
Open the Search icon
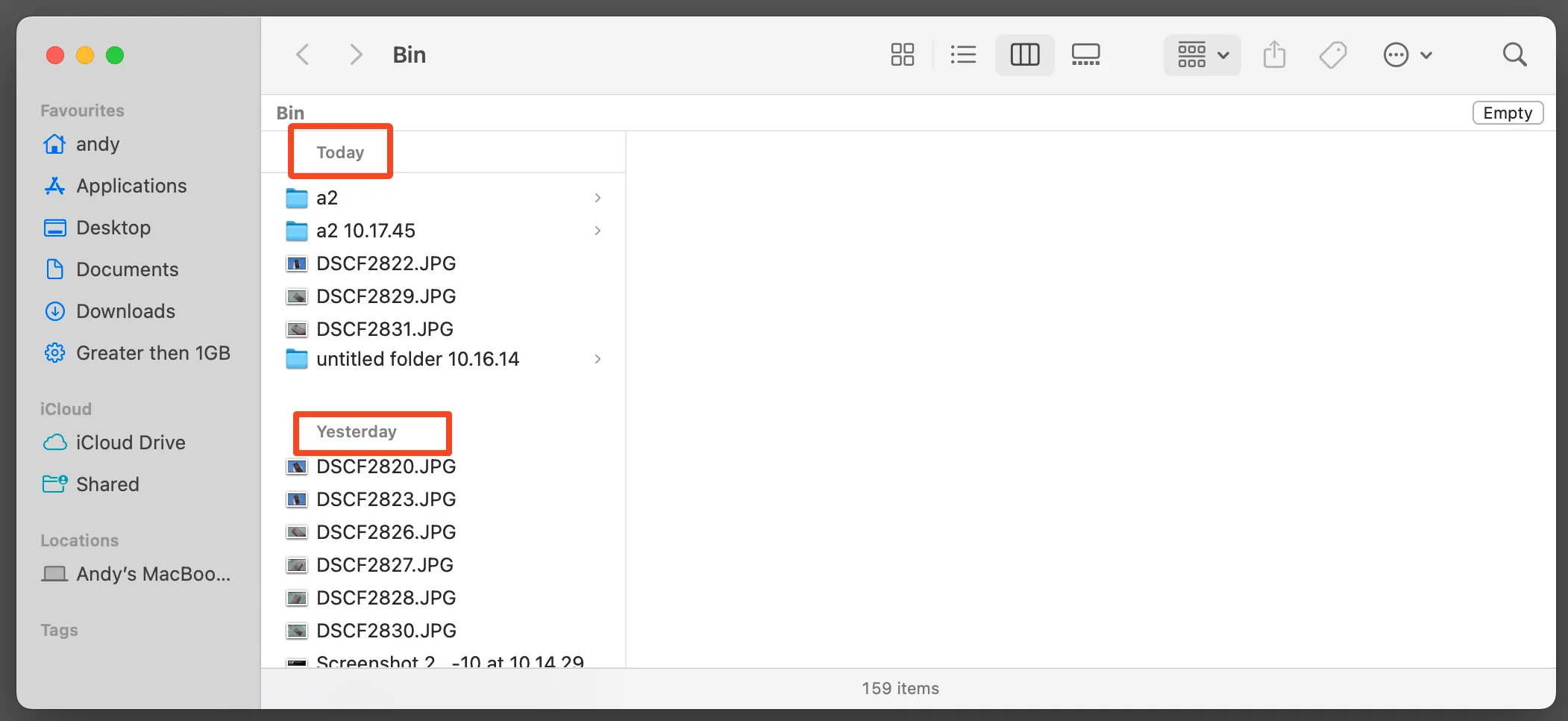pyautogui.click(x=1515, y=54)
